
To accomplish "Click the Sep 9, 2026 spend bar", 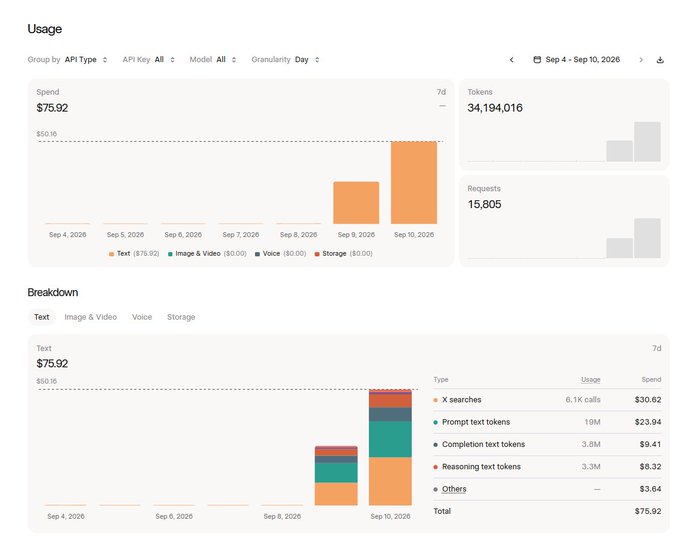I will [x=356, y=203].
